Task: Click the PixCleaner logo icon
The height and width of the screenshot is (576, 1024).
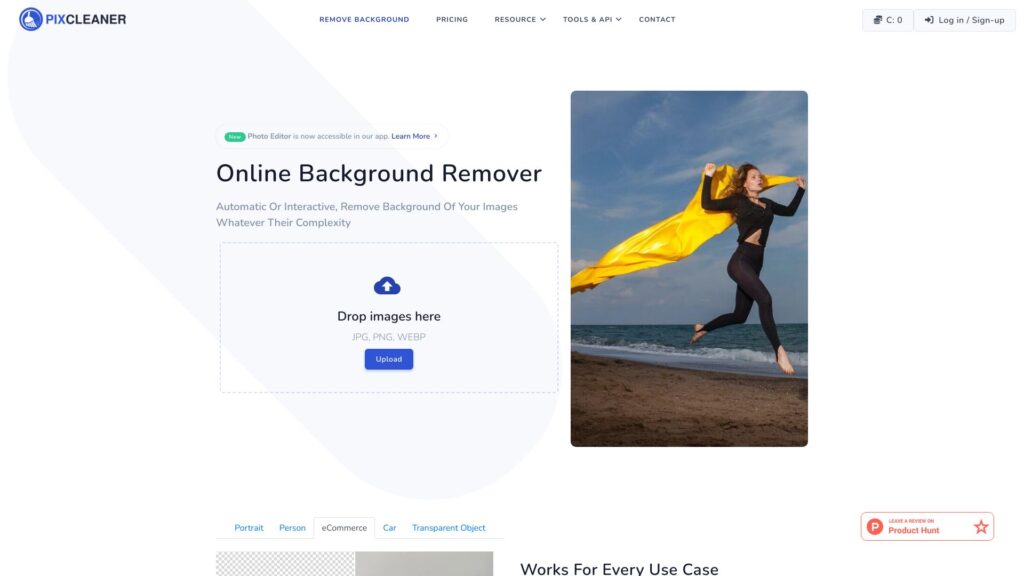Action: tap(31, 20)
